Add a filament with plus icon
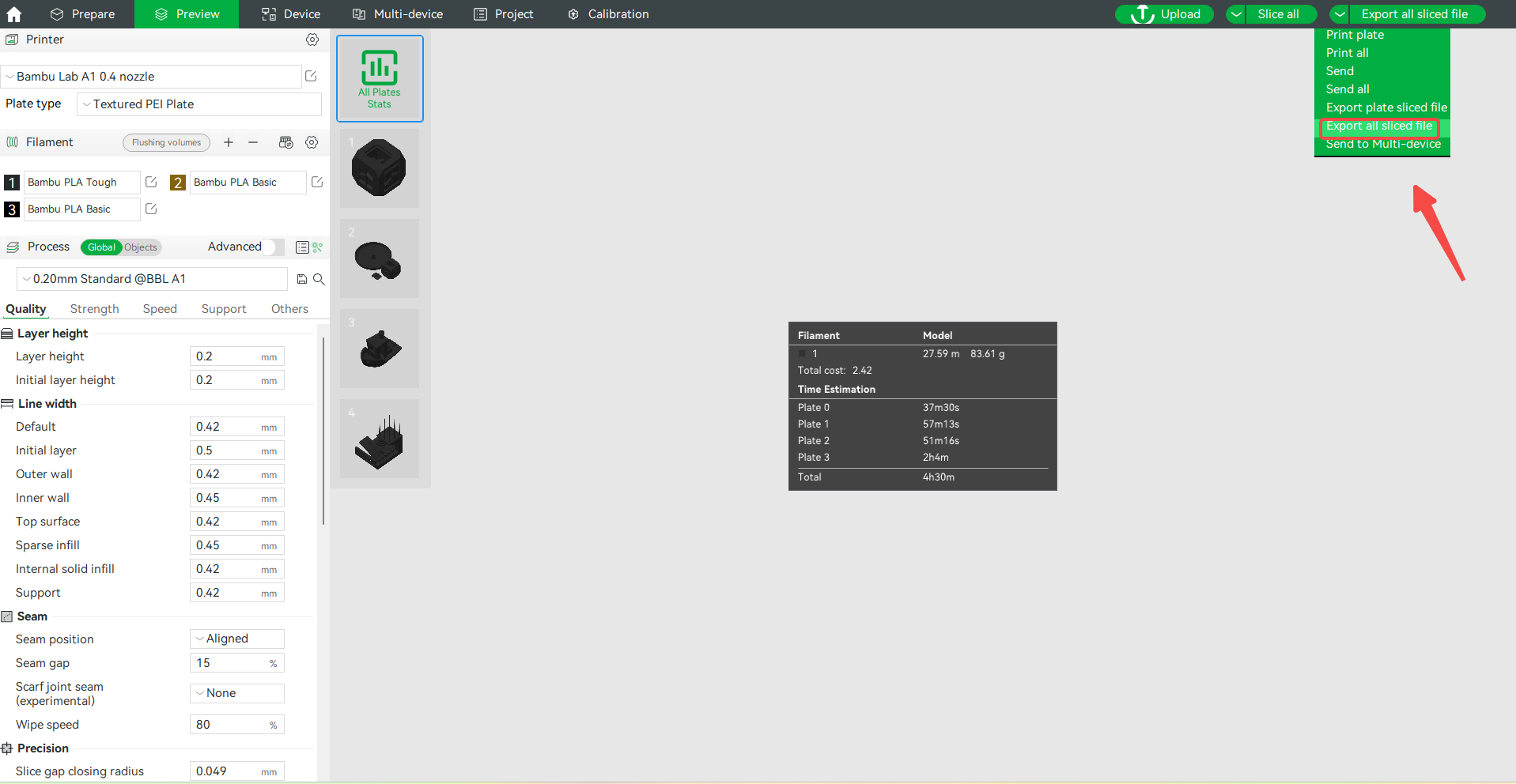Screen dimensions: 1516x784 [x=229, y=142]
